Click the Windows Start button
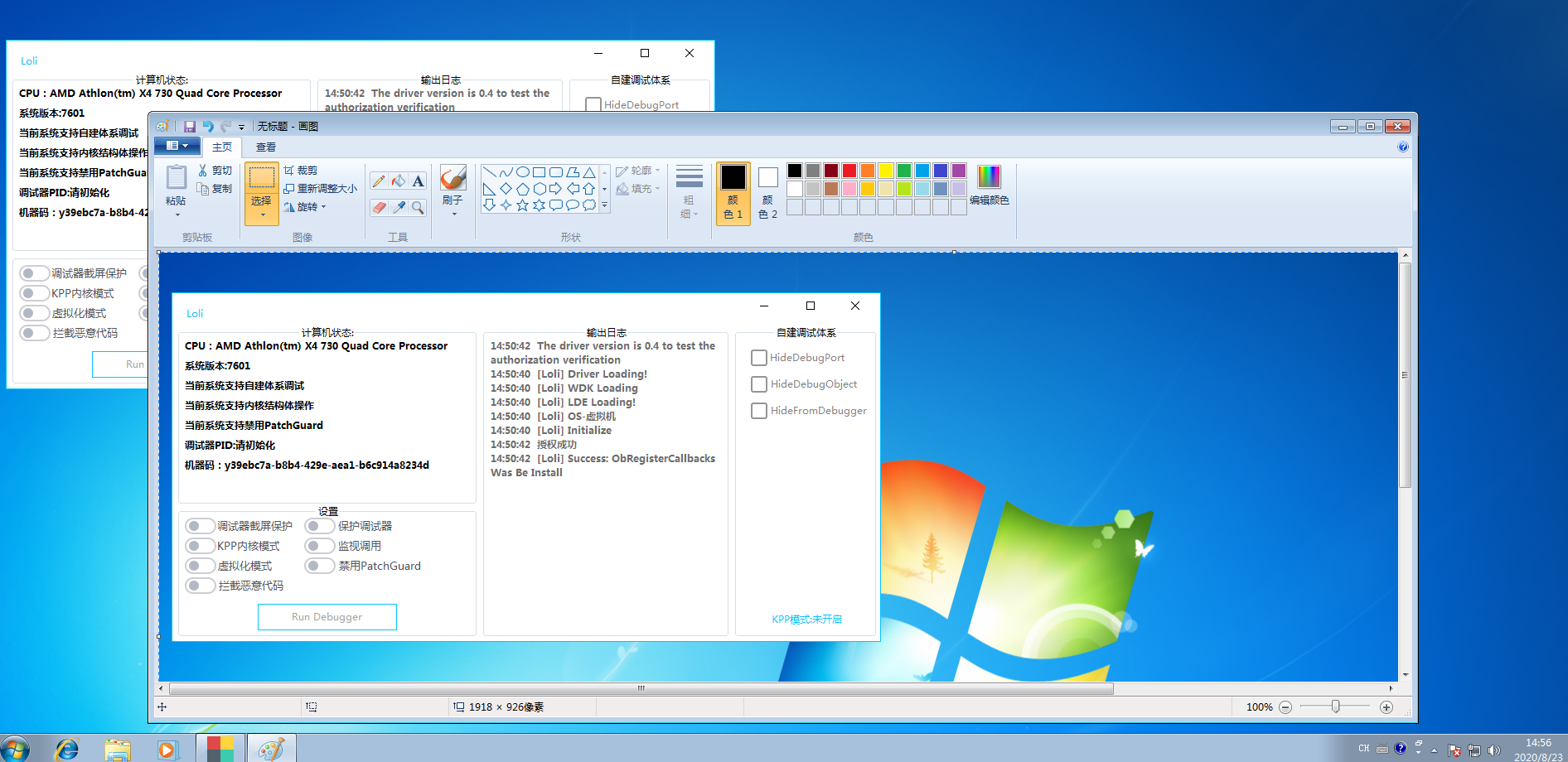1568x762 pixels. pos(14,749)
